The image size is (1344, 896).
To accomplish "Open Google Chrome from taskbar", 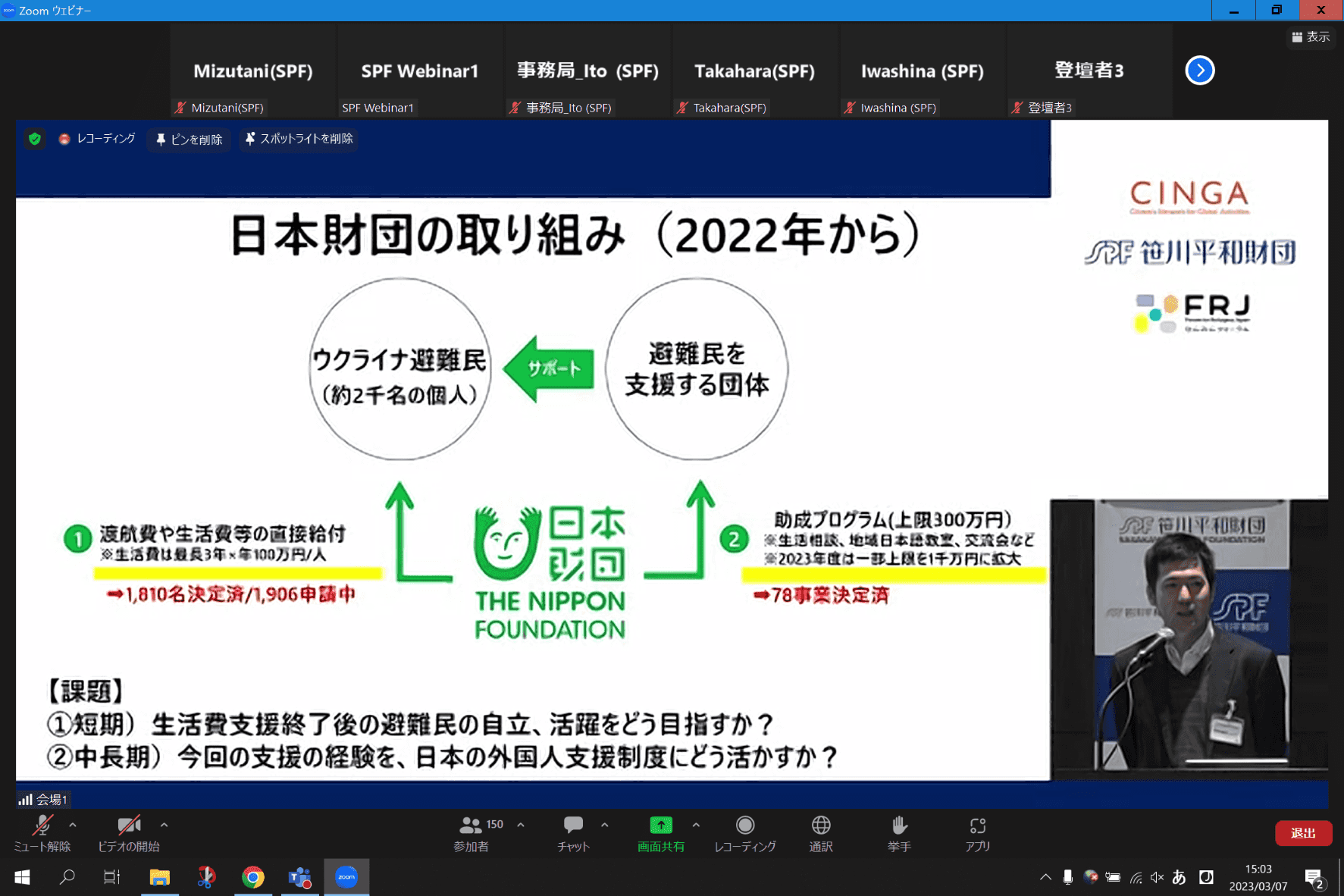I will (x=253, y=877).
